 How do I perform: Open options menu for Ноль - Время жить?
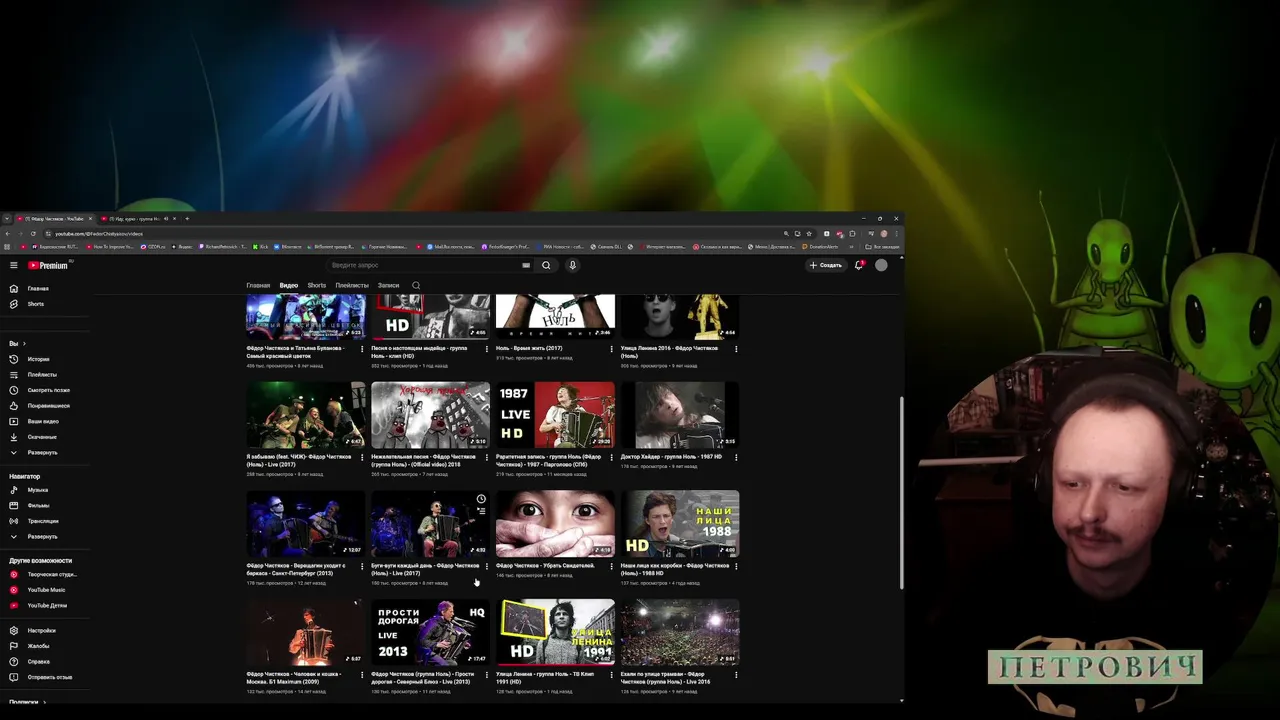(611, 349)
